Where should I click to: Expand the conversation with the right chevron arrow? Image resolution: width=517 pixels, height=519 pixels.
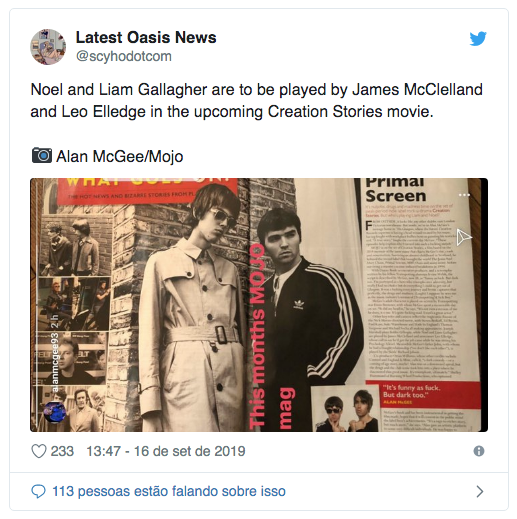[x=480, y=491]
